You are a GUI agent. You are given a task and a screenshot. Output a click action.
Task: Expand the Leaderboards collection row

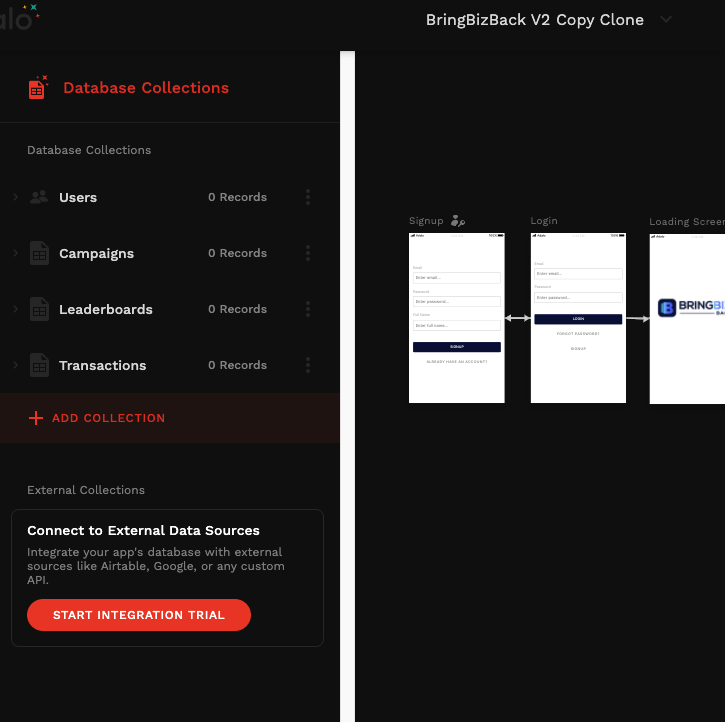[15, 309]
